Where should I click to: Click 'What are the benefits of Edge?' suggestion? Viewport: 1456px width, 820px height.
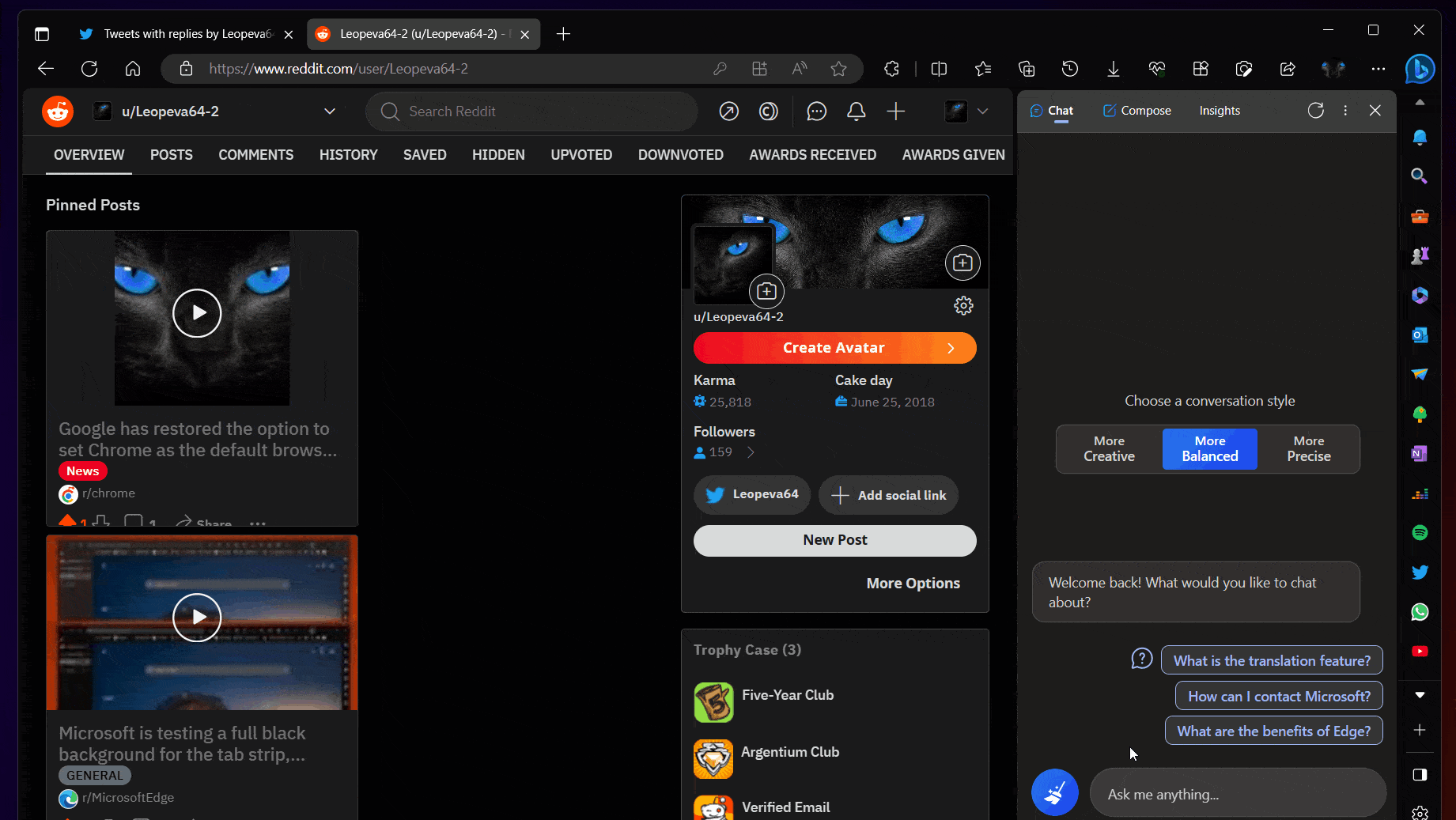click(x=1273, y=731)
